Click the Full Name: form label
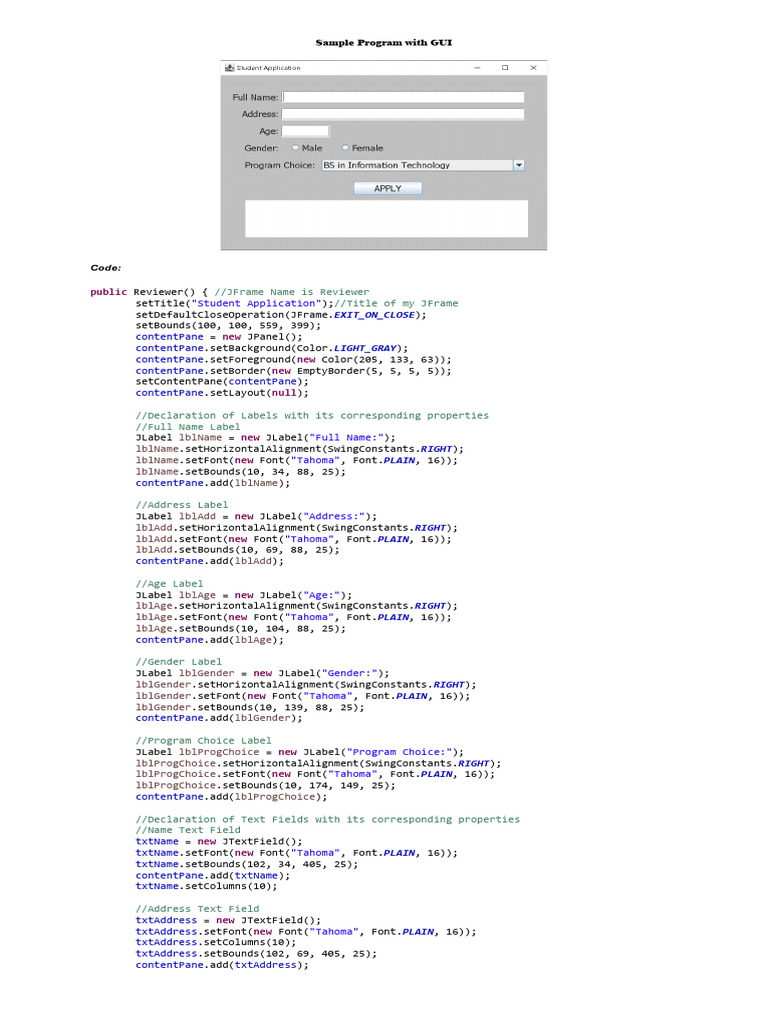This screenshot has height=1024, width=768. pyautogui.click(x=255, y=97)
